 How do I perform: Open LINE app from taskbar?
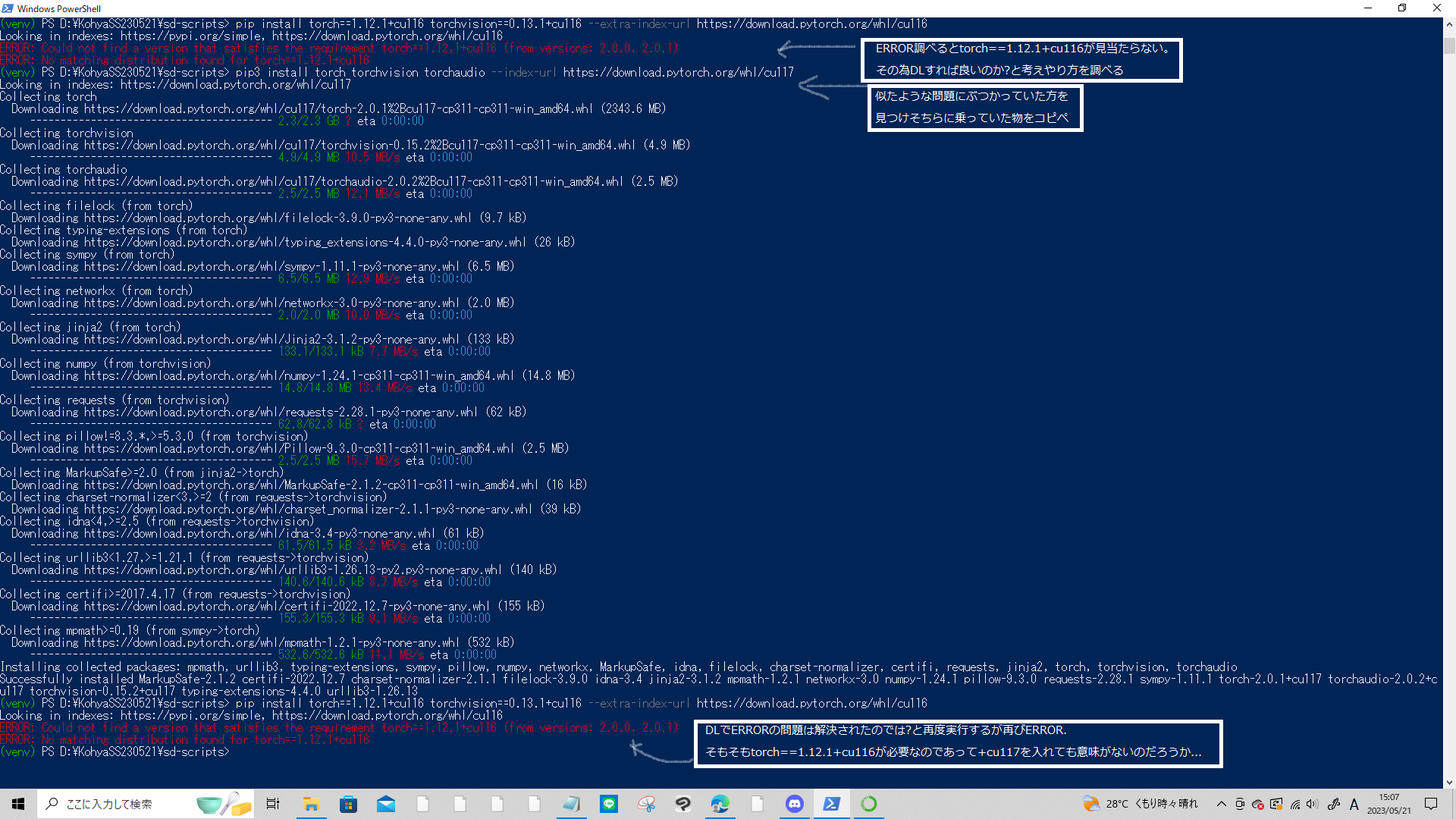point(609,804)
